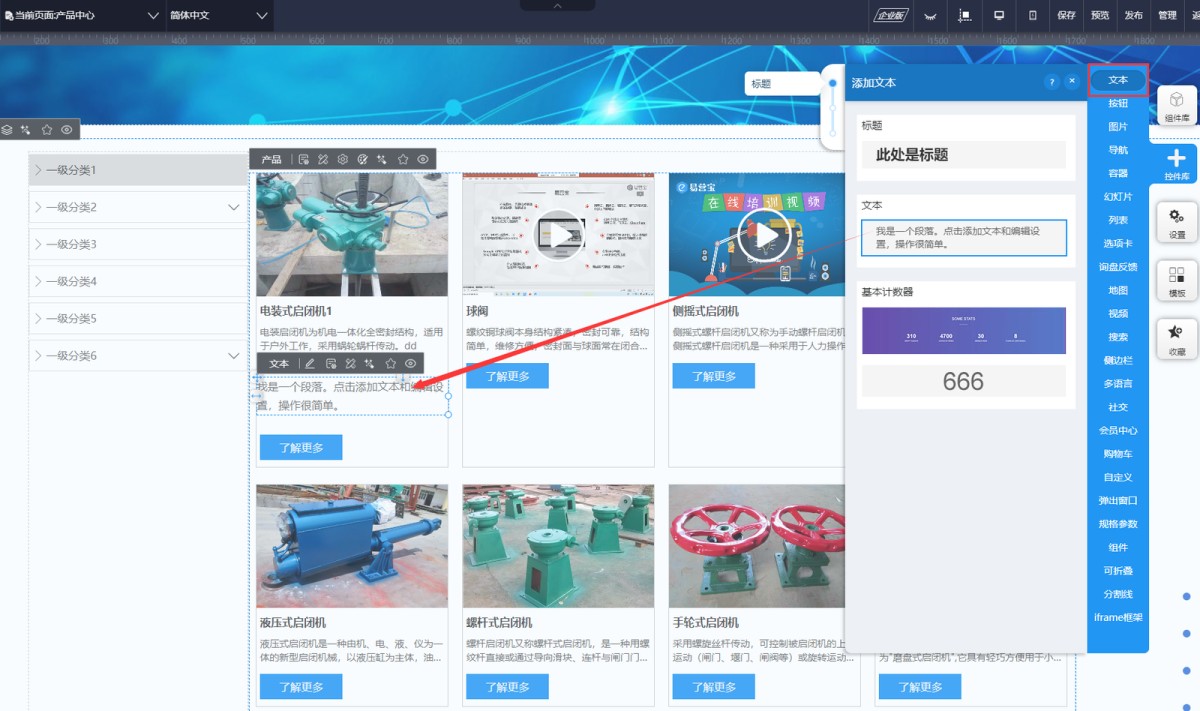Open the 管理 menu
Screen dimensions: 1200x711
pyautogui.click(x=1167, y=16)
